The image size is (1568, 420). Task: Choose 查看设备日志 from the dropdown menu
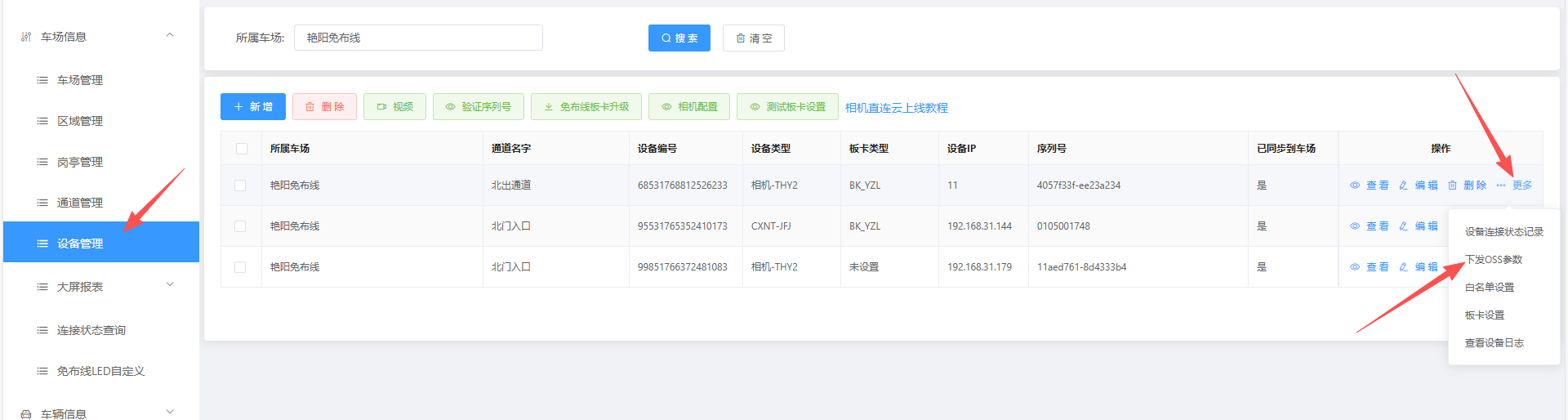pos(1504,343)
